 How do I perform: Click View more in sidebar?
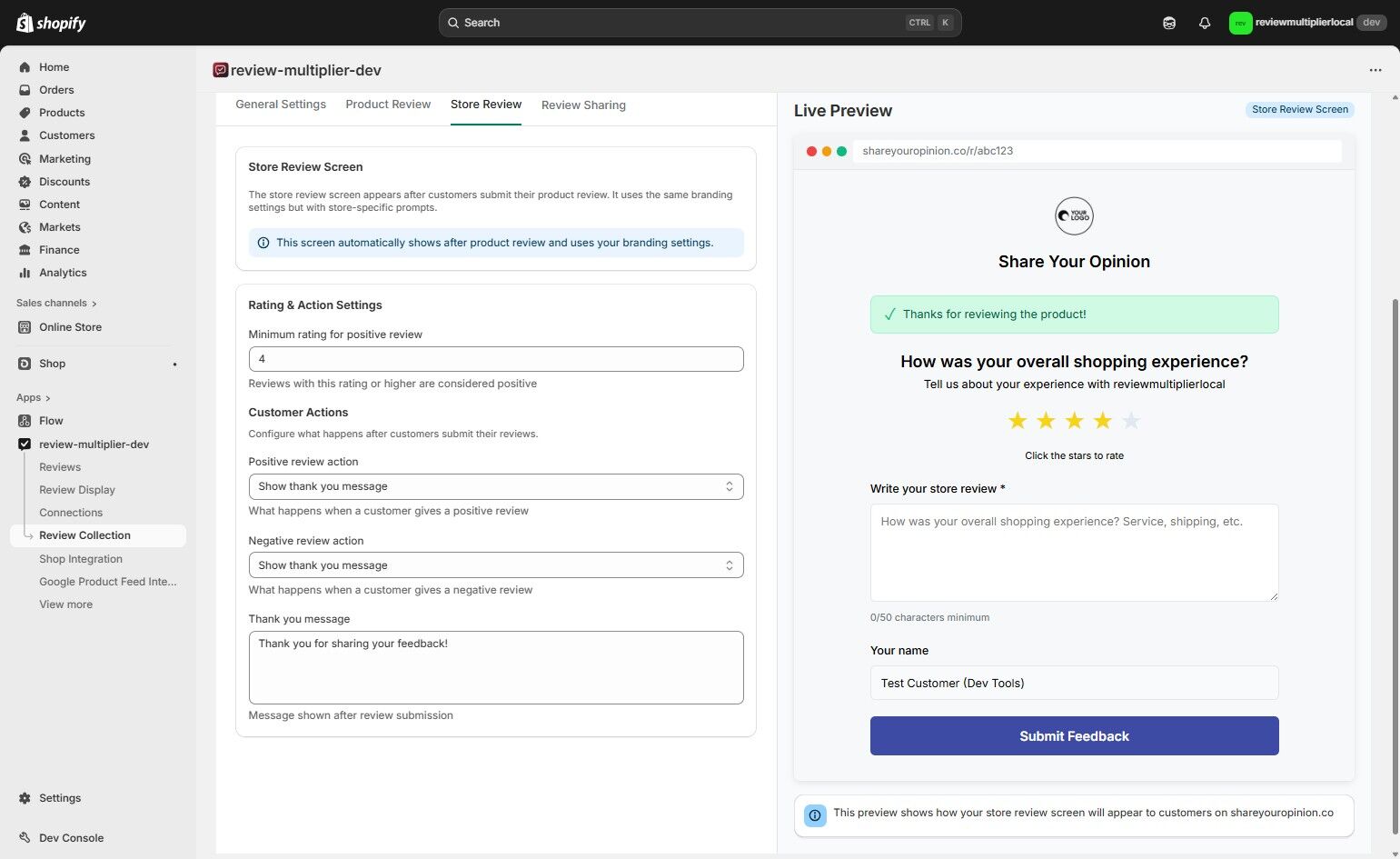click(65, 604)
